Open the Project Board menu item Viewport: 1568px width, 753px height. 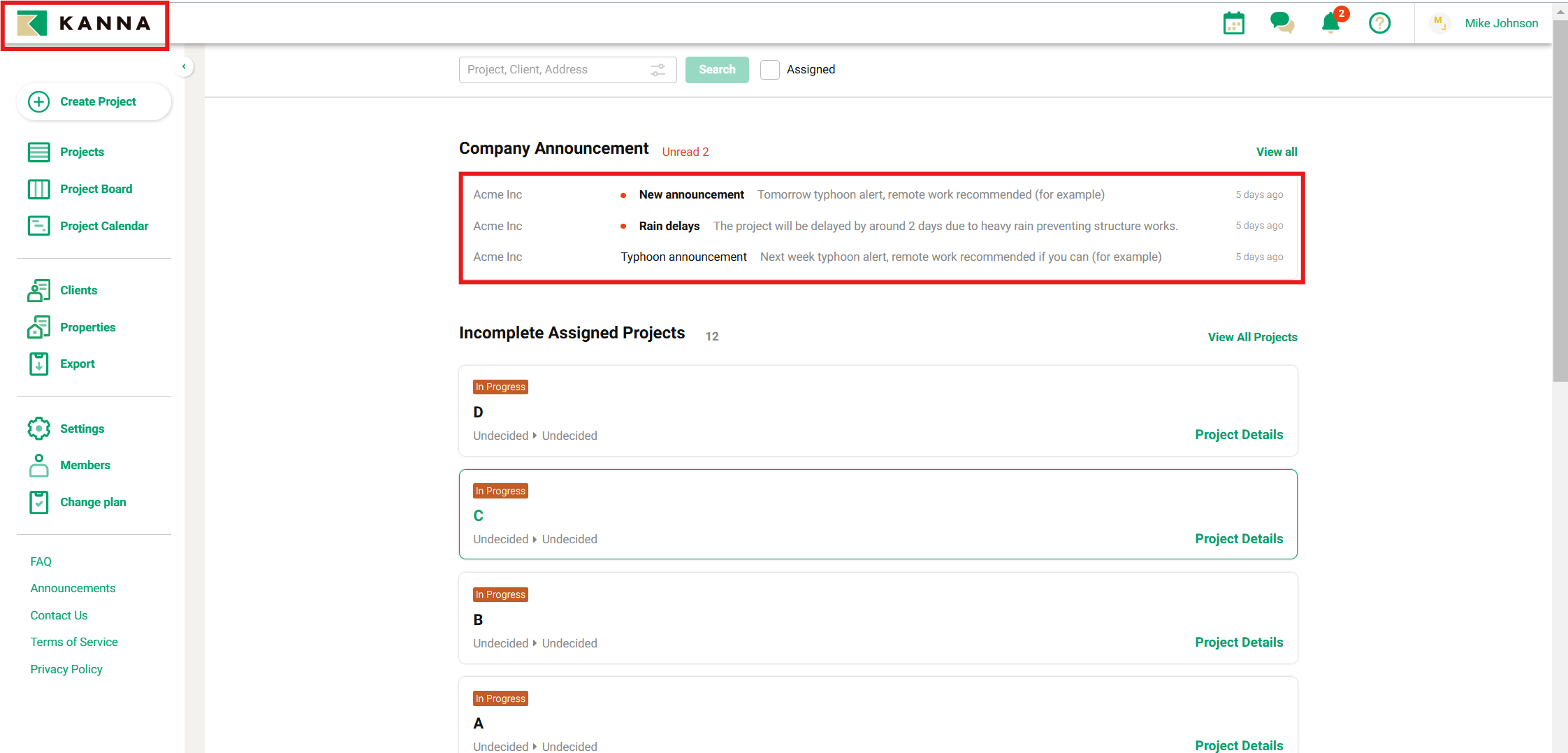pos(96,189)
